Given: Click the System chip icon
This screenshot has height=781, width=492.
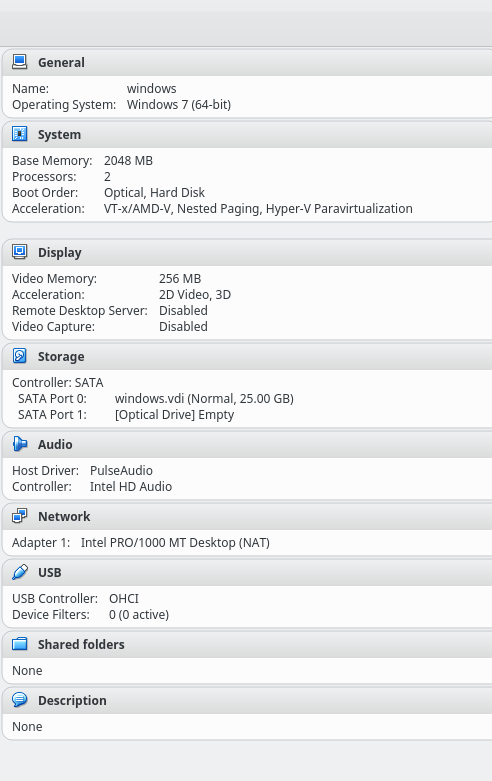Looking at the screenshot, I should click(19, 134).
